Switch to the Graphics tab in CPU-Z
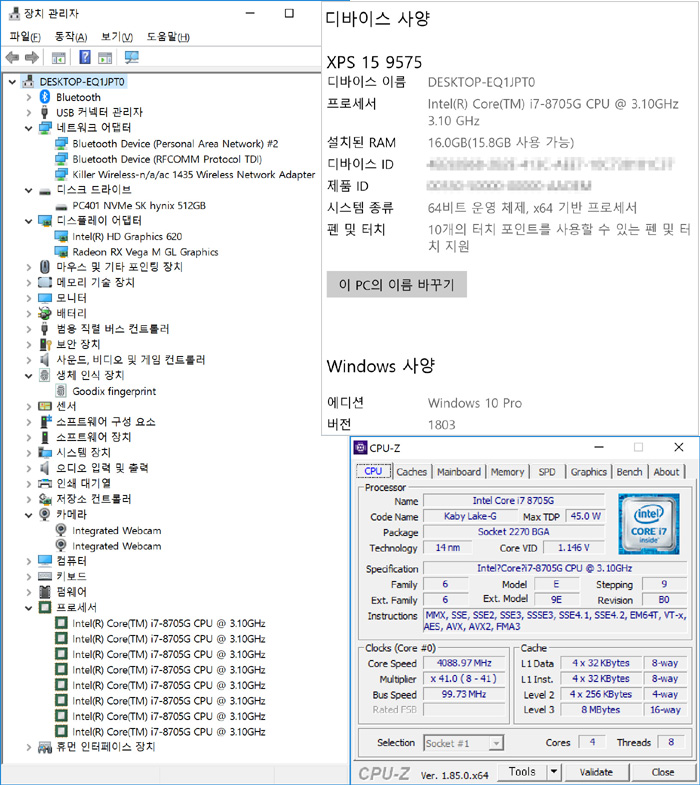Screen dimensions: 700x787 [589, 472]
